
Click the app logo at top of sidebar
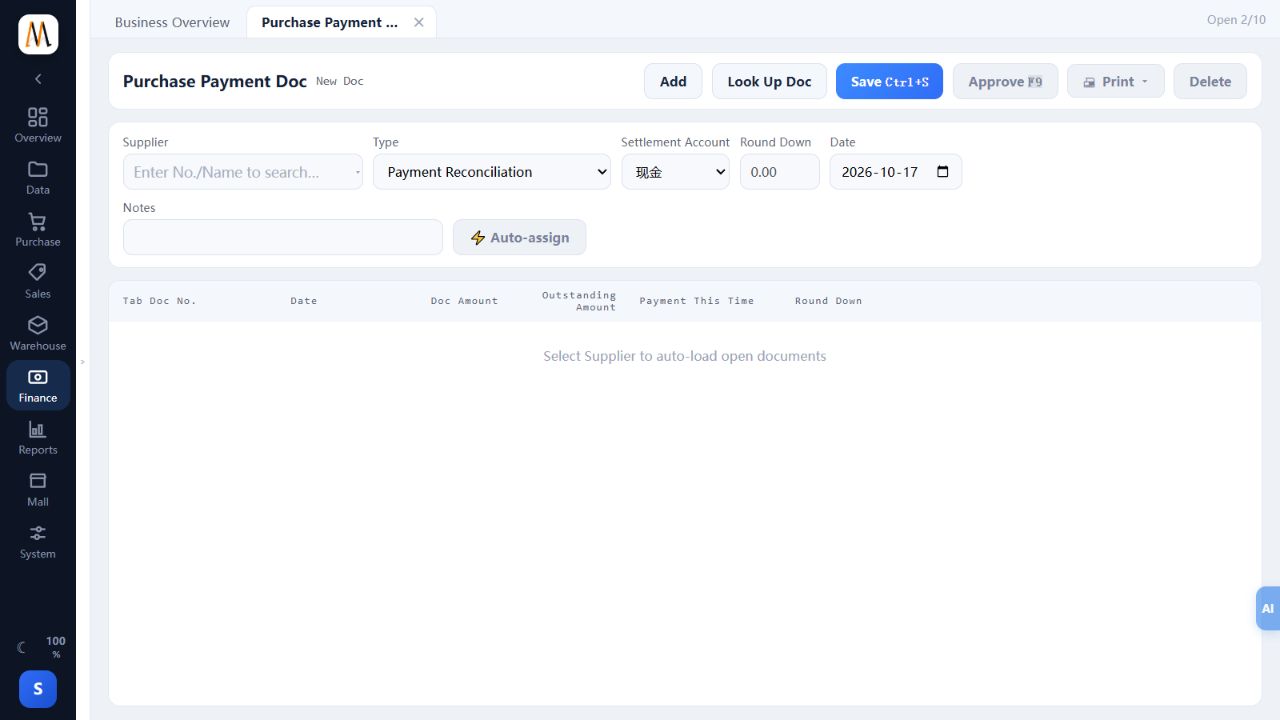pyautogui.click(x=38, y=35)
